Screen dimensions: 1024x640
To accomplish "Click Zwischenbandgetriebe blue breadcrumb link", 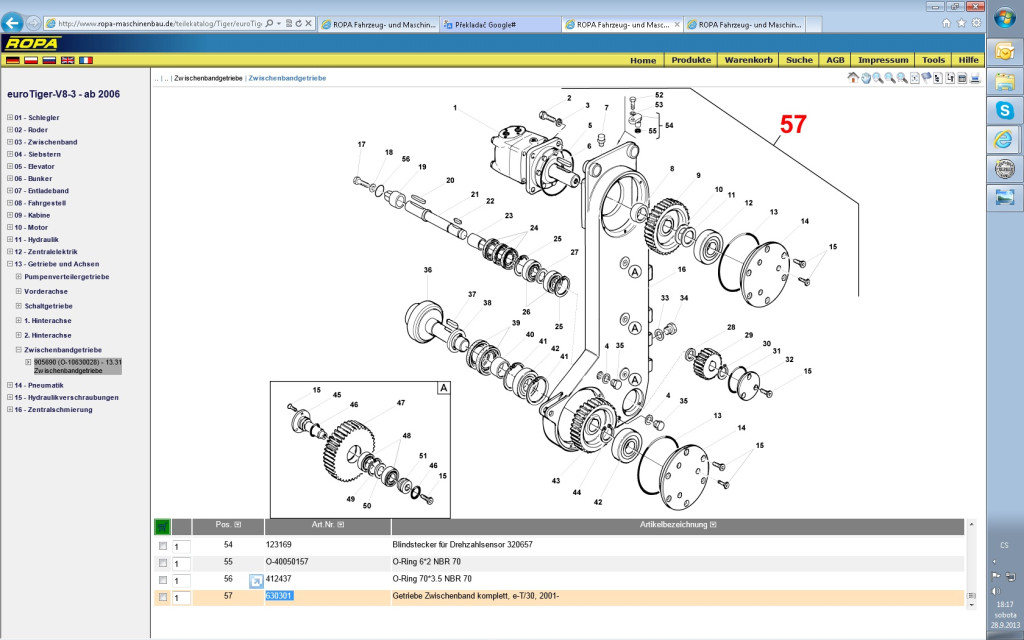I will click(x=287, y=78).
